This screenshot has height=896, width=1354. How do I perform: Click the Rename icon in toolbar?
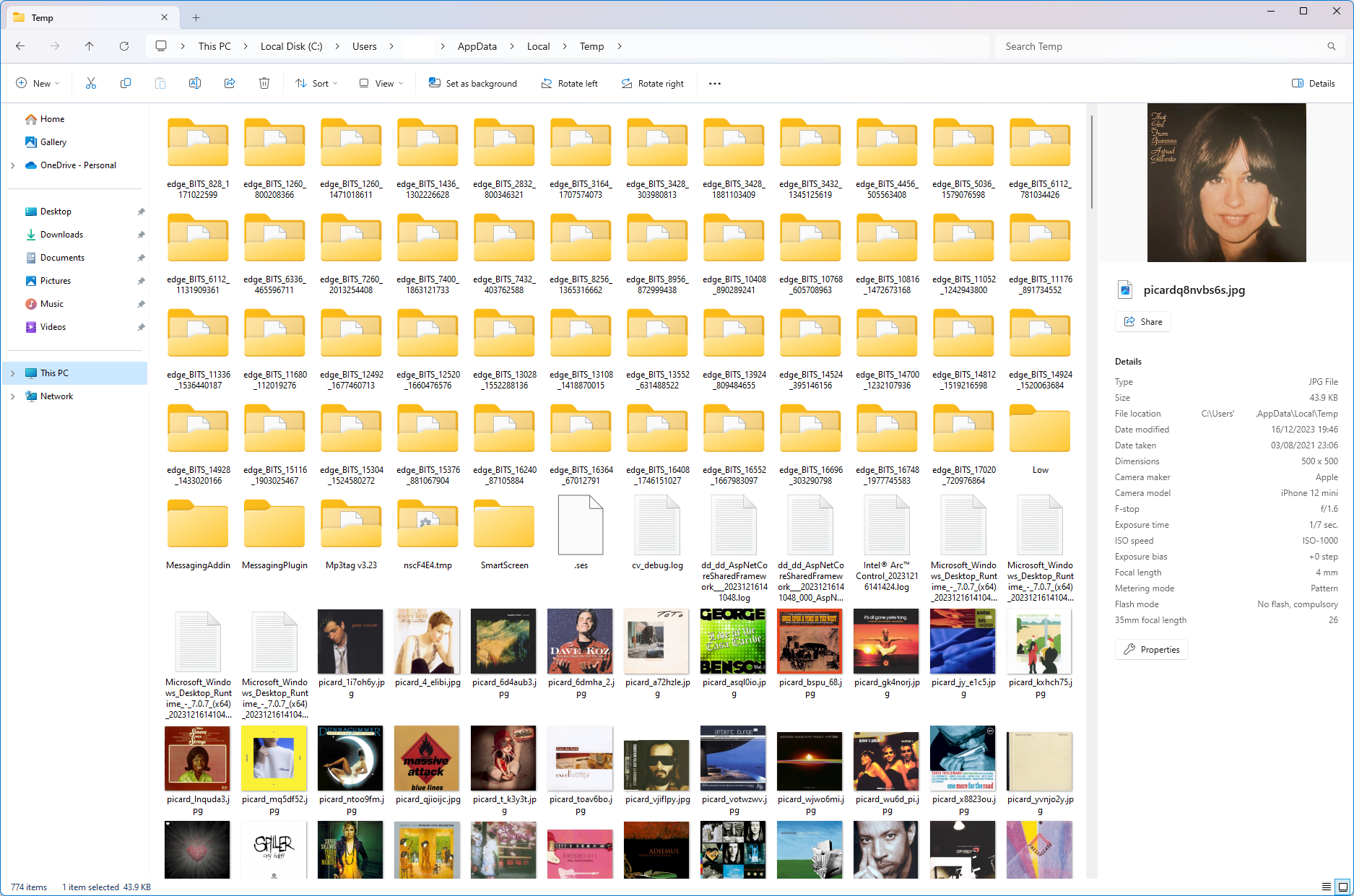point(195,84)
